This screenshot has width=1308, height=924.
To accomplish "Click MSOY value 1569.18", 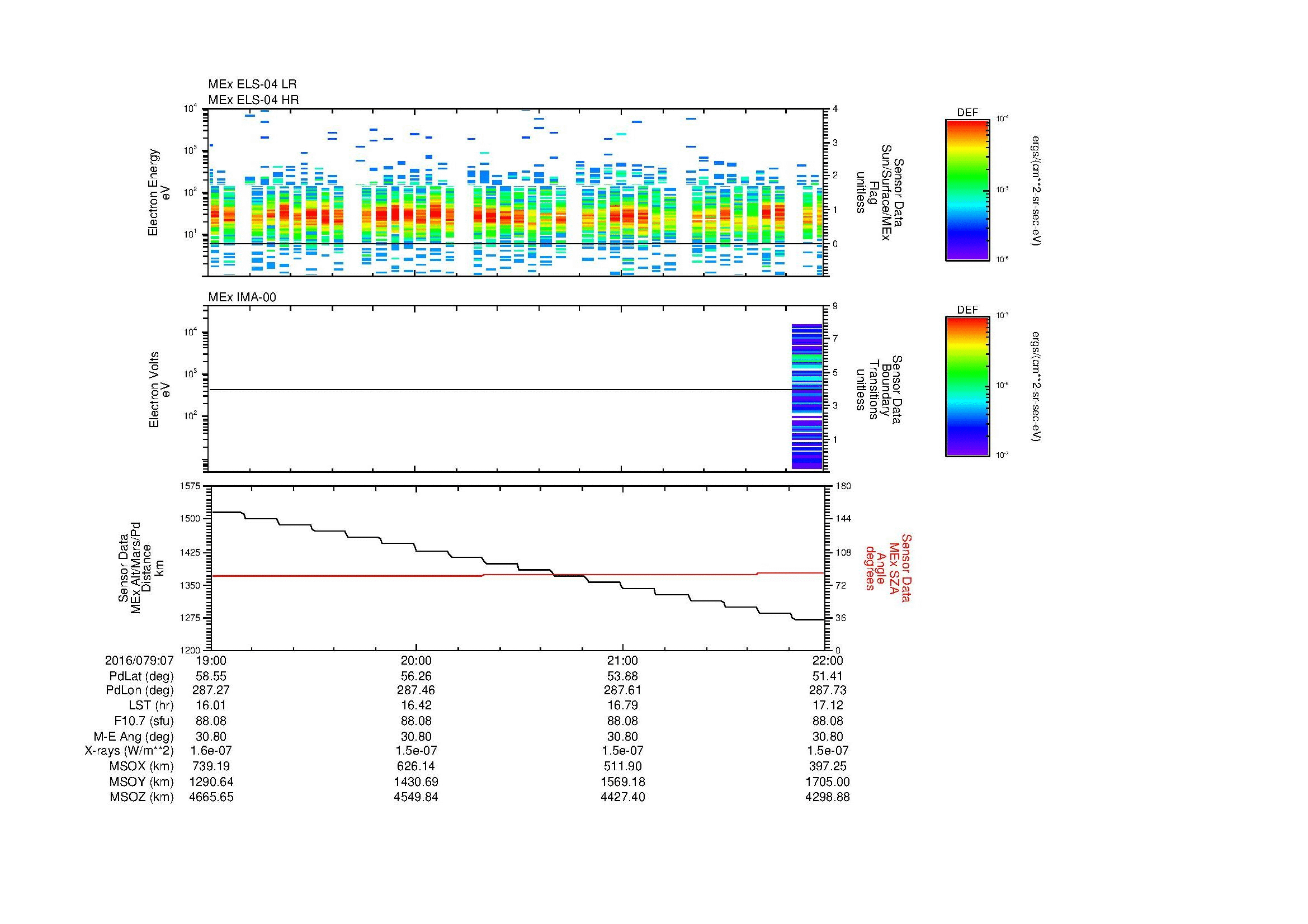I will tap(622, 781).
